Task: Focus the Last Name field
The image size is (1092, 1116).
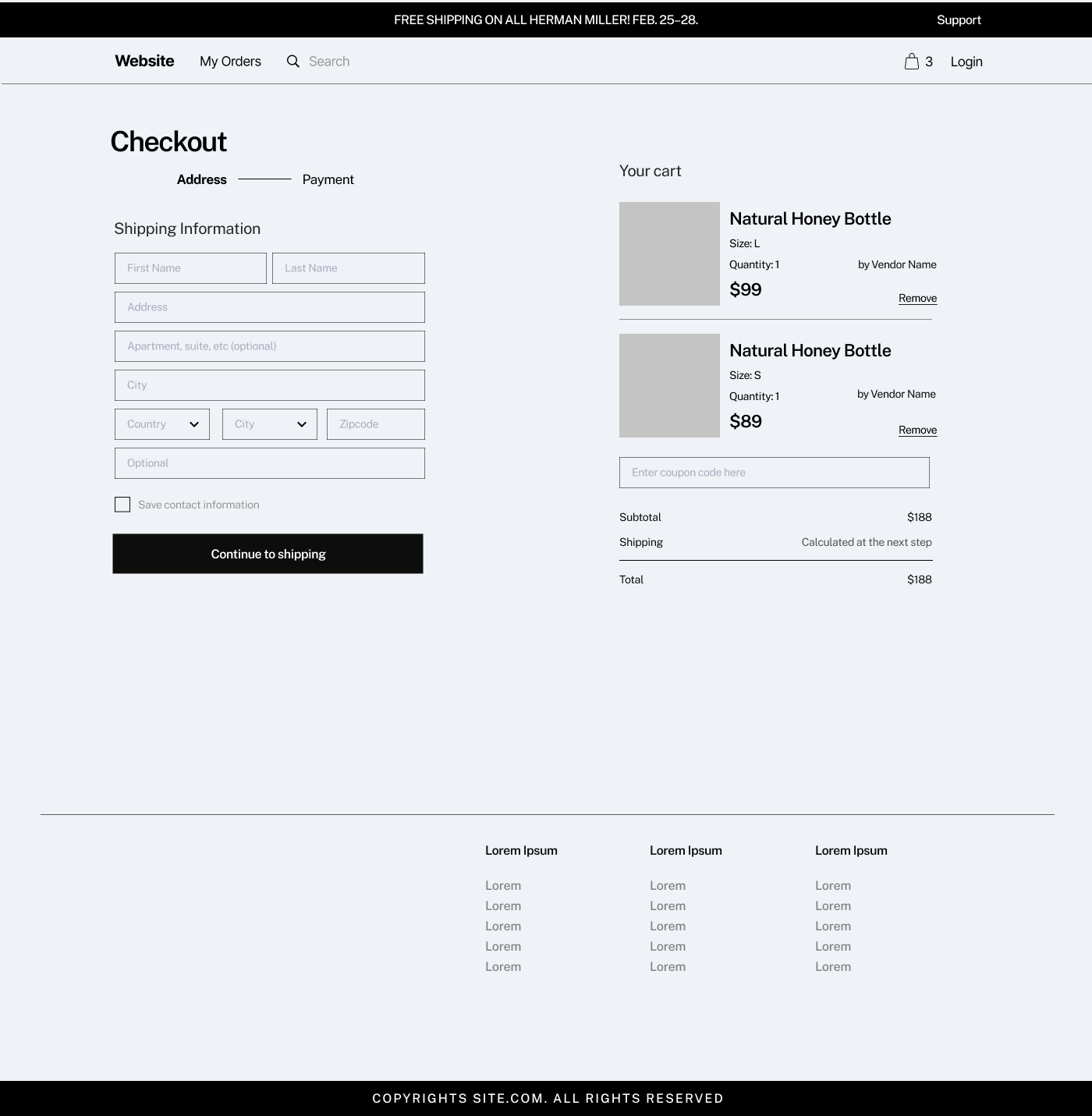Action: tap(349, 268)
